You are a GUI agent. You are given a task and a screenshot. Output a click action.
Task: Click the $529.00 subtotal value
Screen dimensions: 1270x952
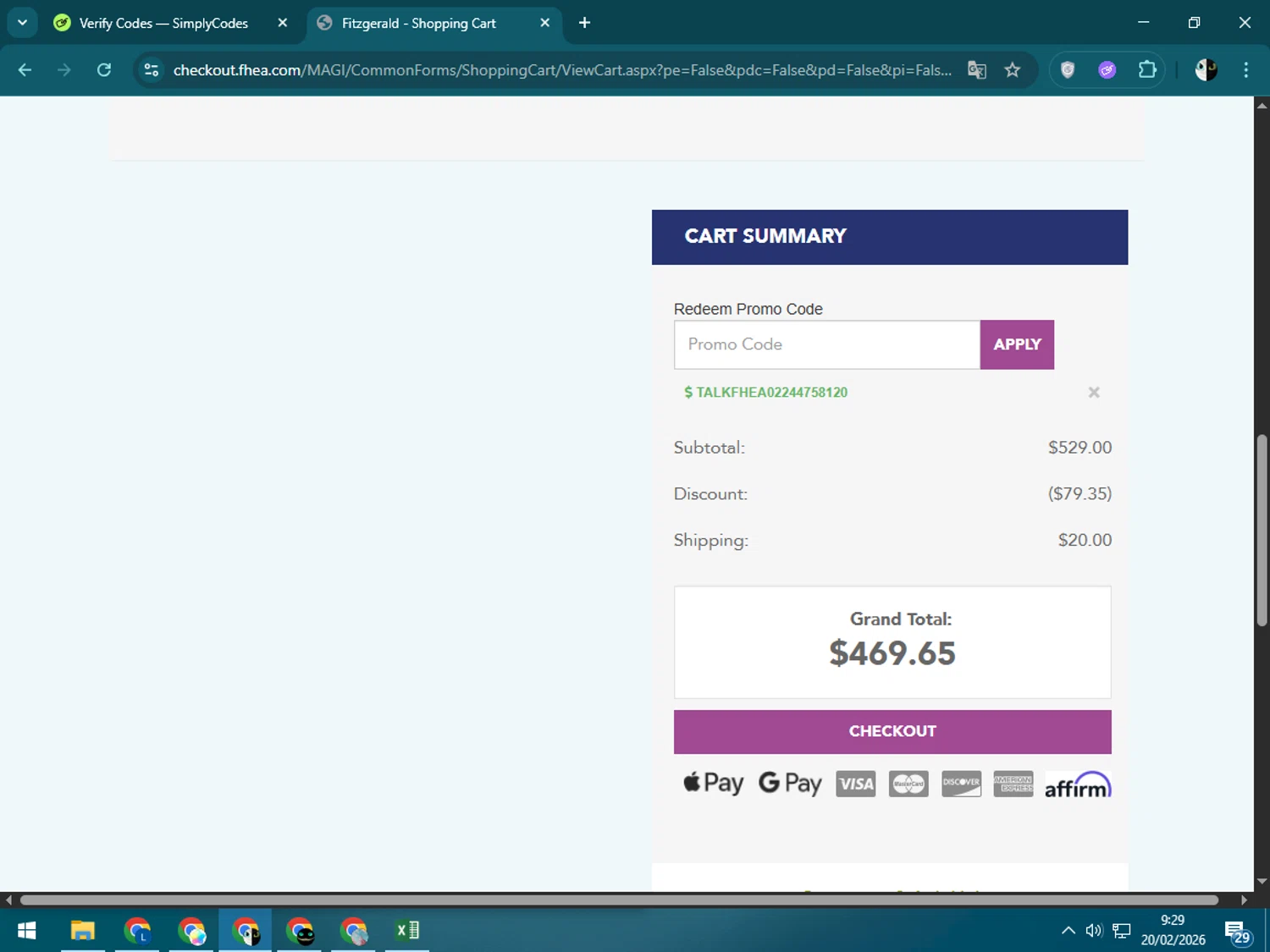tap(1079, 448)
